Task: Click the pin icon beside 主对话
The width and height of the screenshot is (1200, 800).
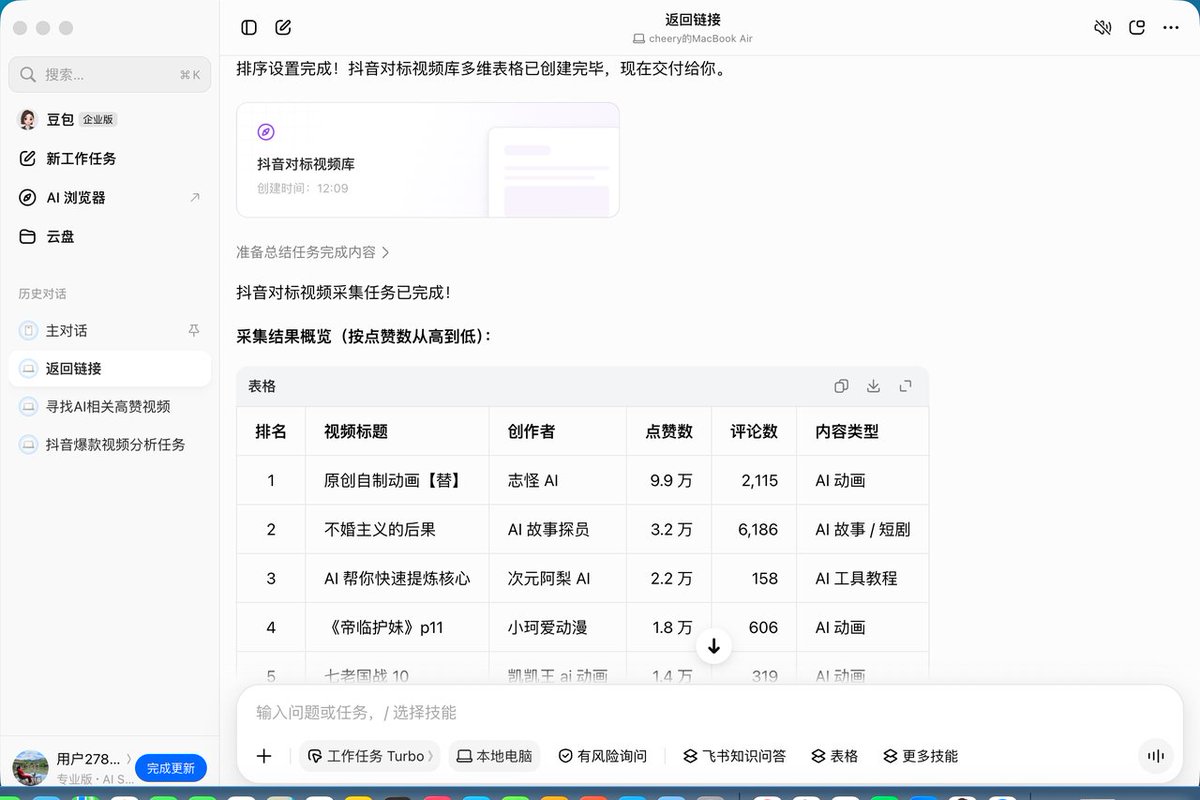Action: pyautogui.click(x=194, y=330)
